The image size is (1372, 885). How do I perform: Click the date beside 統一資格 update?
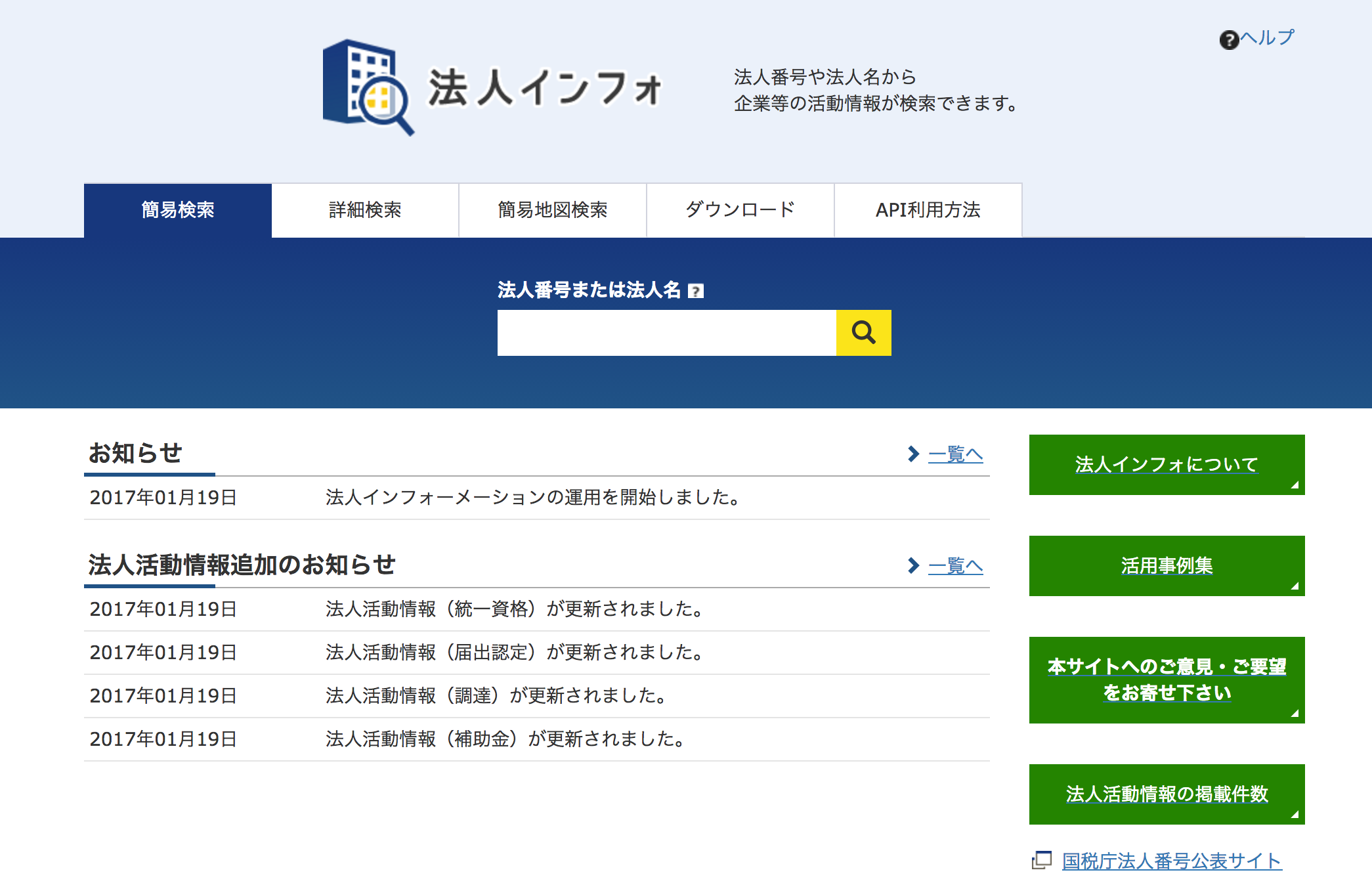pyautogui.click(x=163, y=609)
